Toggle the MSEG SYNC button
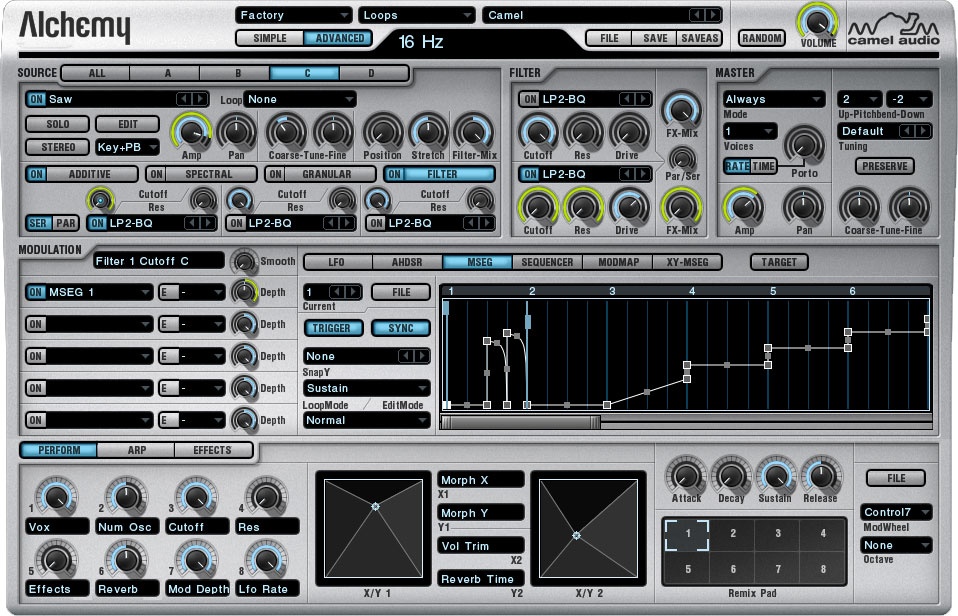 401,328
